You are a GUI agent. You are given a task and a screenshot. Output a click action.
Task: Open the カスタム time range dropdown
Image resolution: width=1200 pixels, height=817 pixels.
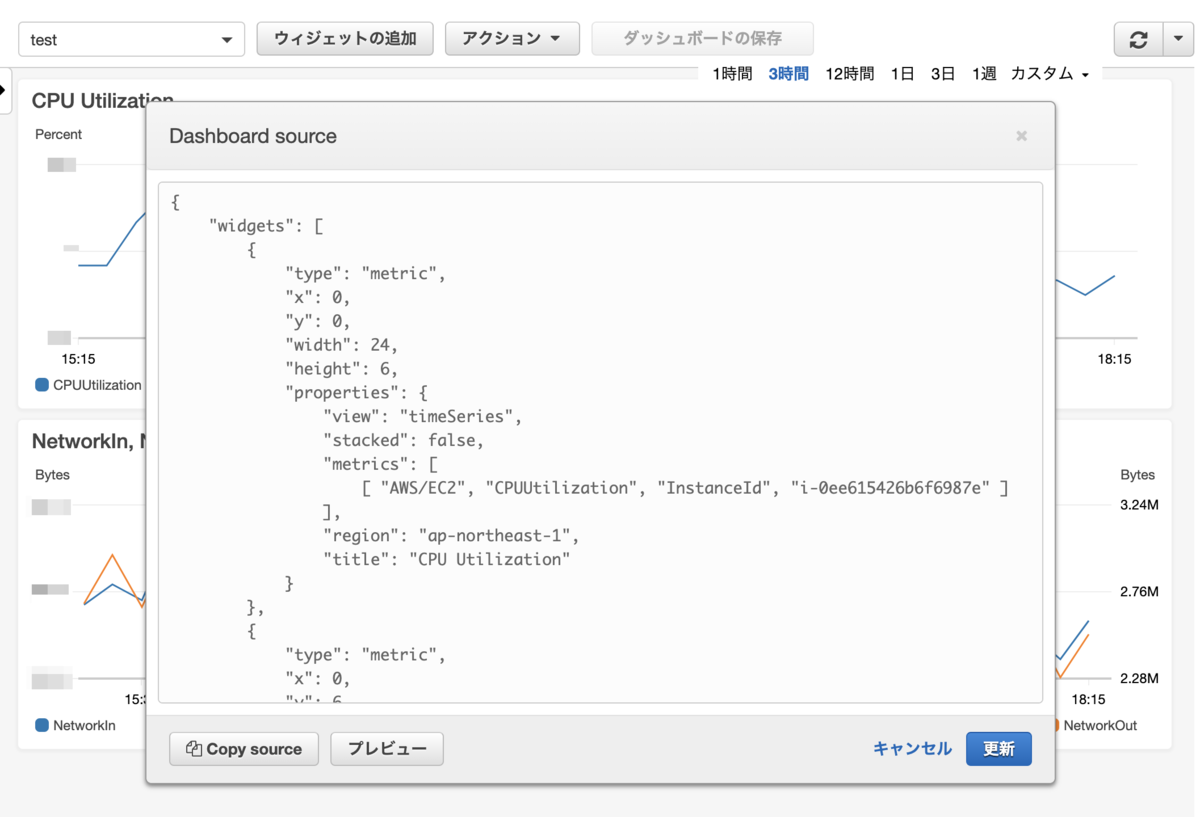click(1050, 74)
